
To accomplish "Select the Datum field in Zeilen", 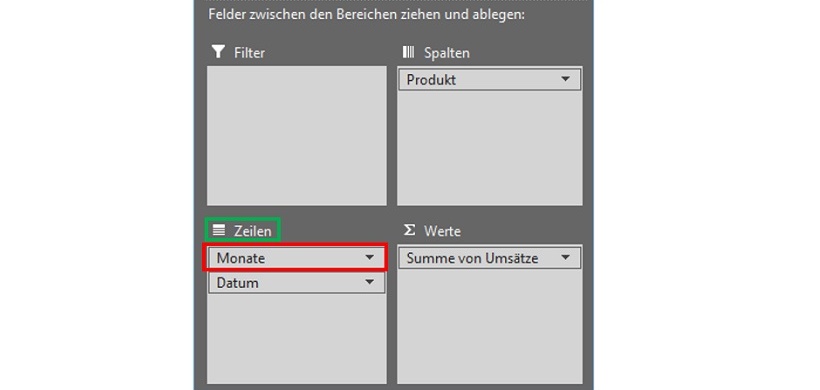I will [296, 283].
